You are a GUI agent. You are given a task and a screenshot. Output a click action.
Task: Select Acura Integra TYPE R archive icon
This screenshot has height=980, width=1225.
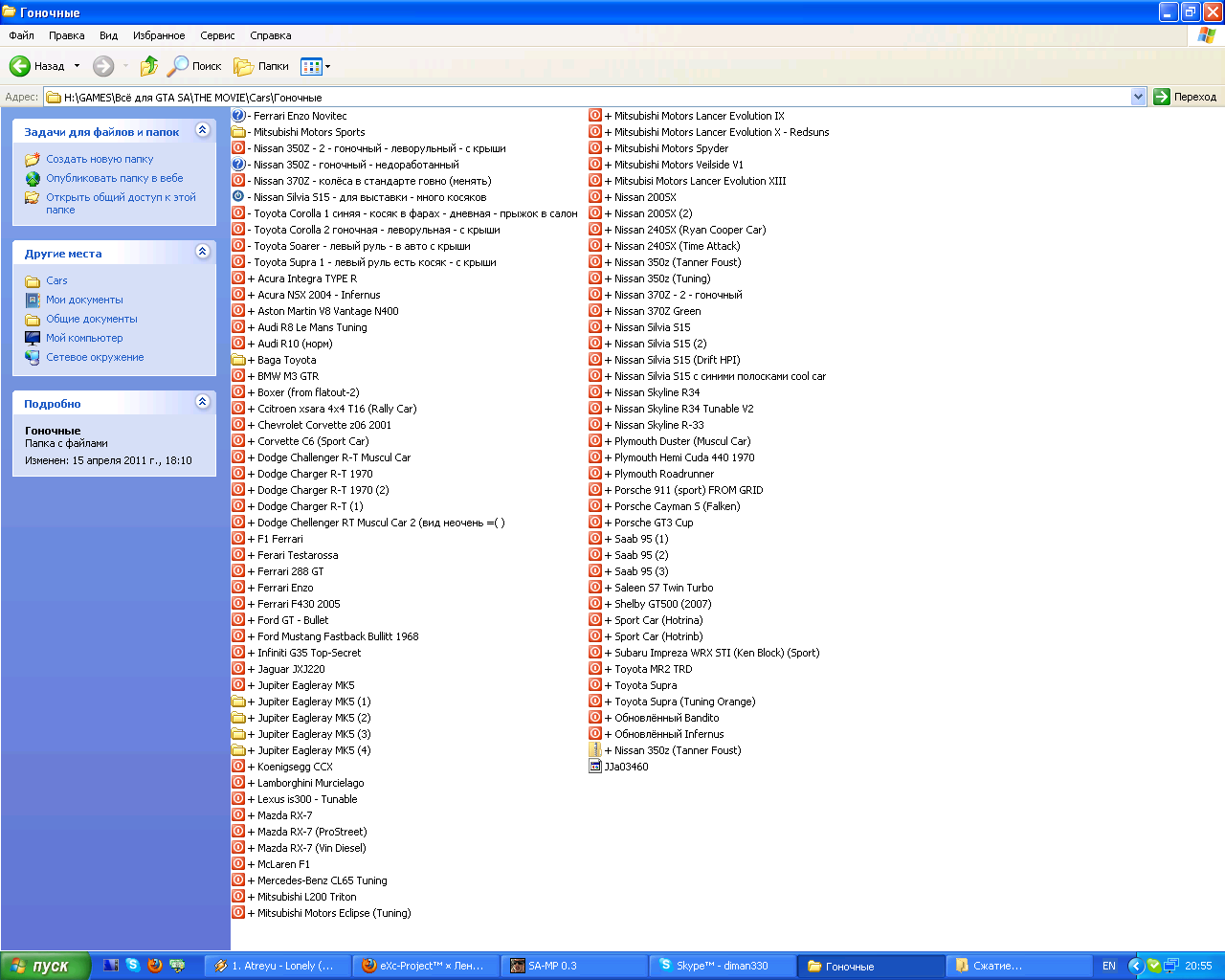(x=238, y=278)
